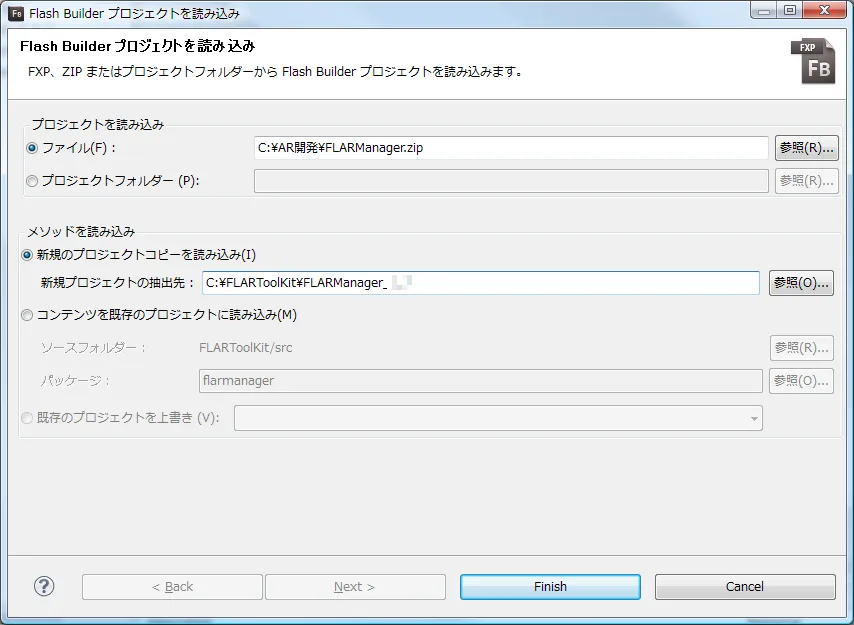Click 参照(R) button for the source folder

pos(802,347)
